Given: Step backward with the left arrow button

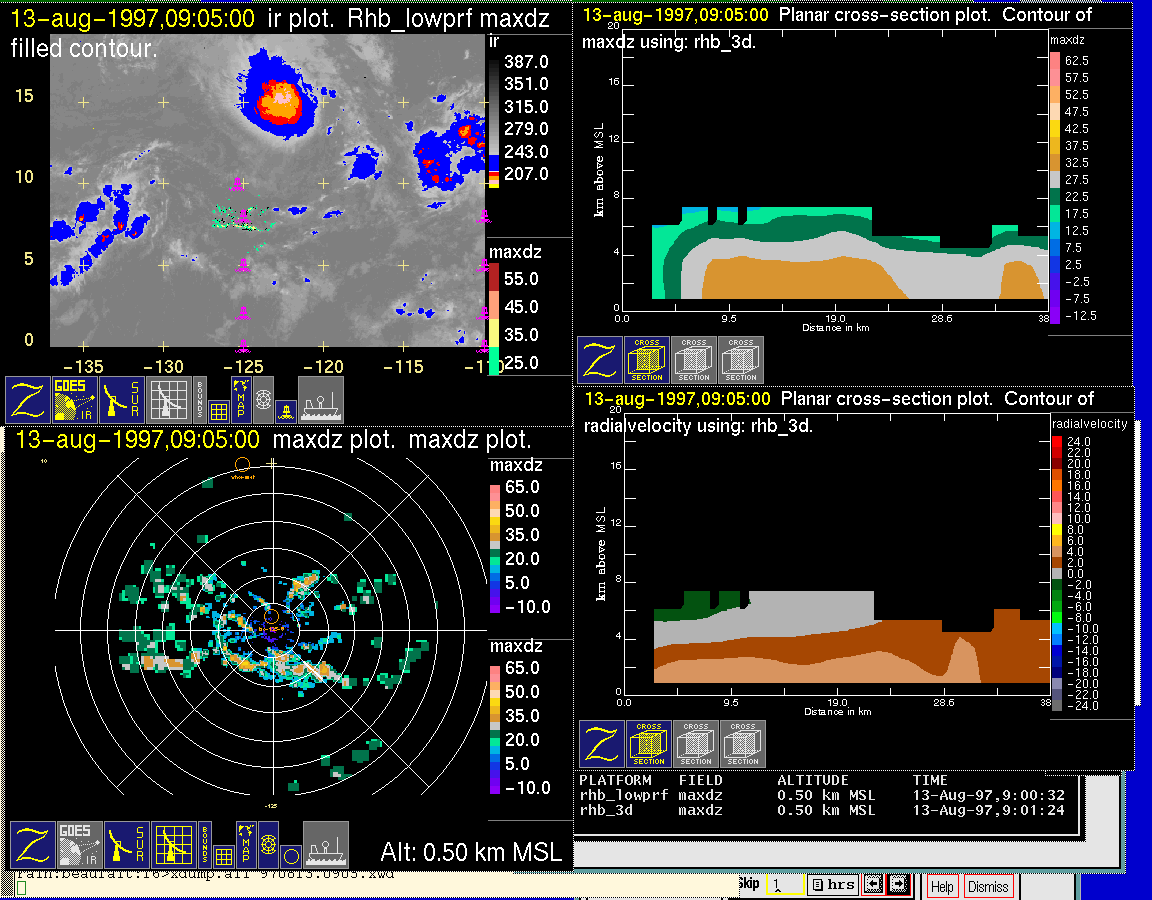Looking at the screenshot, I should point(873,884).
